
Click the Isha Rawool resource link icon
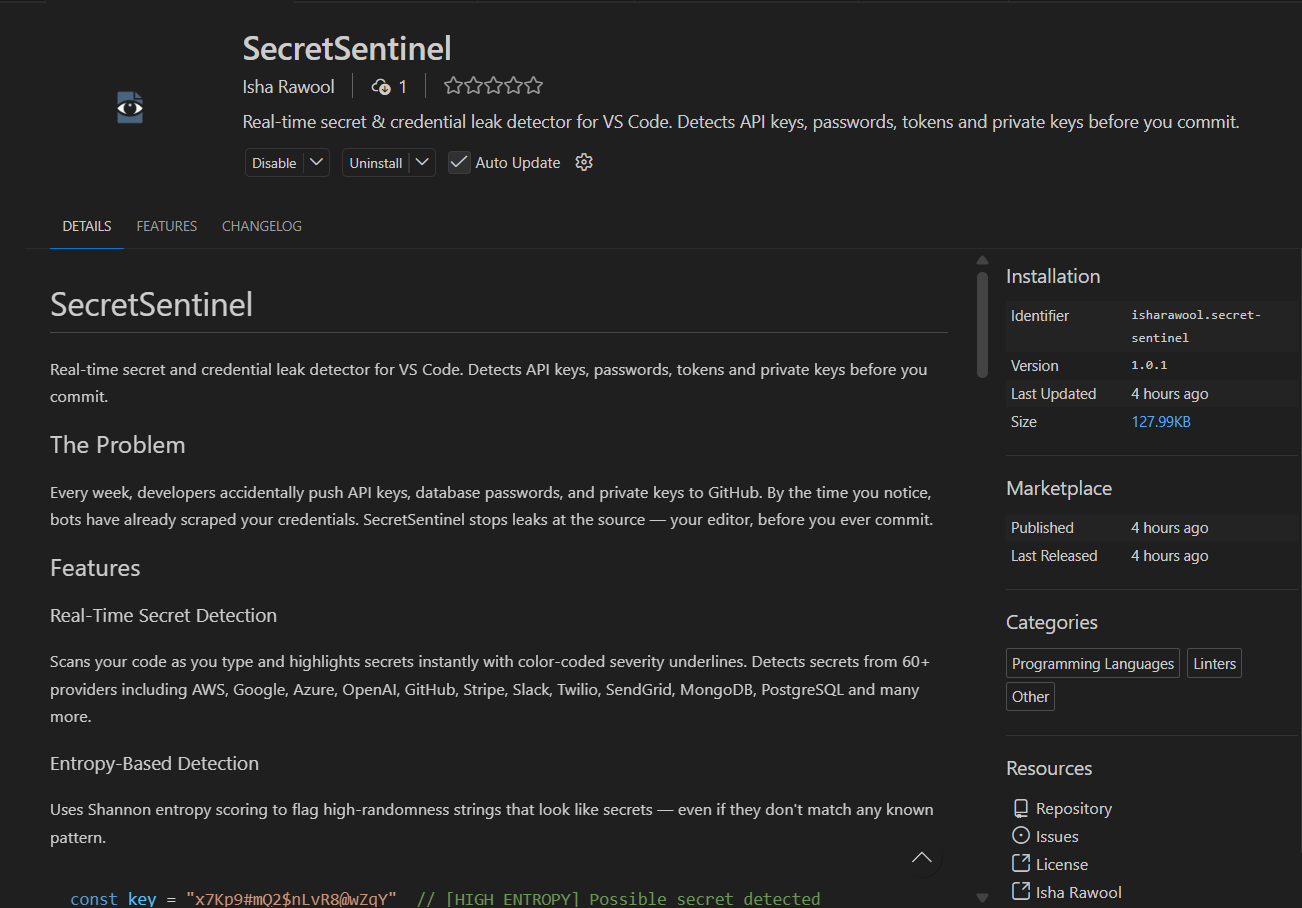click(x=1021, y=892)
